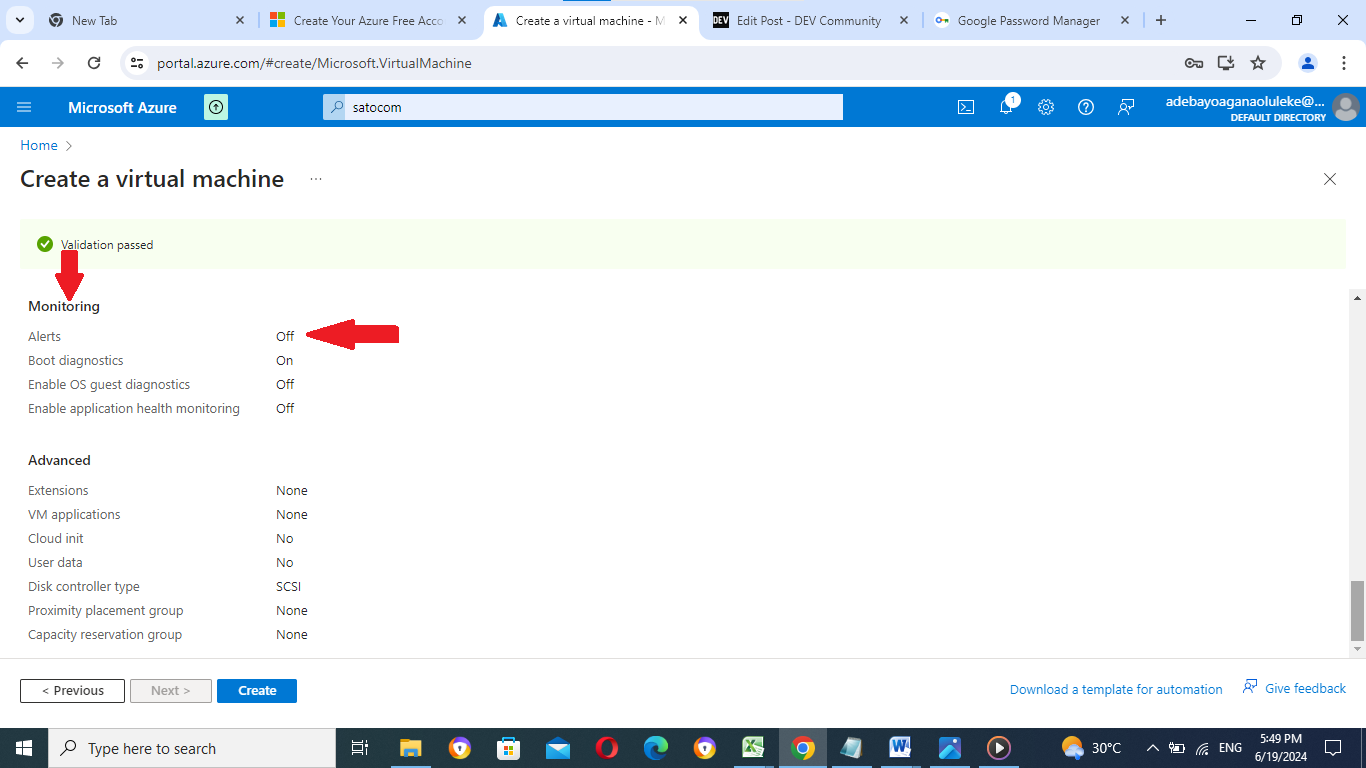Open Azure portal settings gear
Image resolution: width=1366 pixels, height=768 pixels.
pyautogui.click(x=1046, y=107)
